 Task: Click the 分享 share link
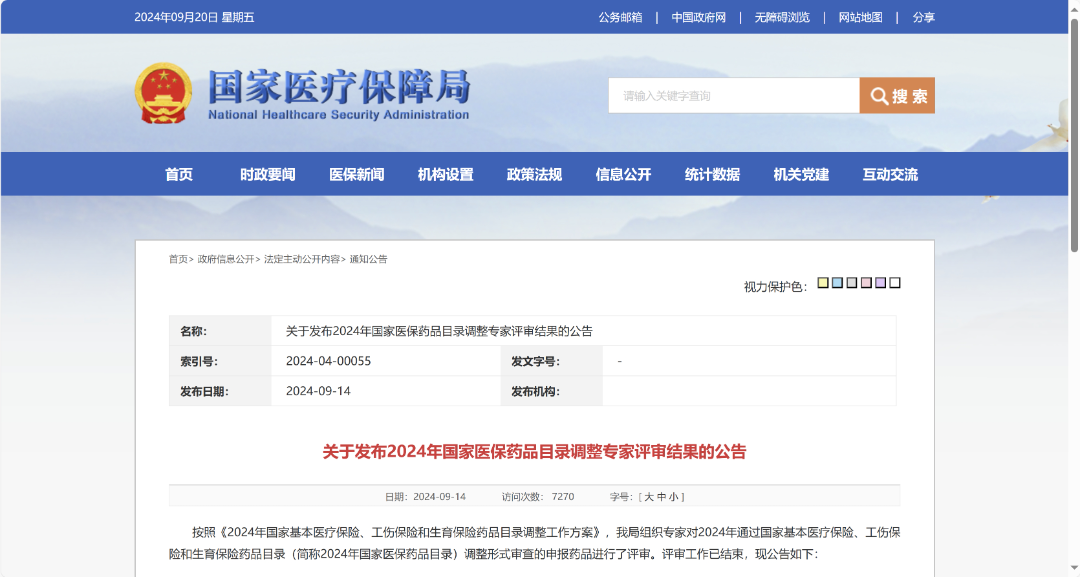923,17
